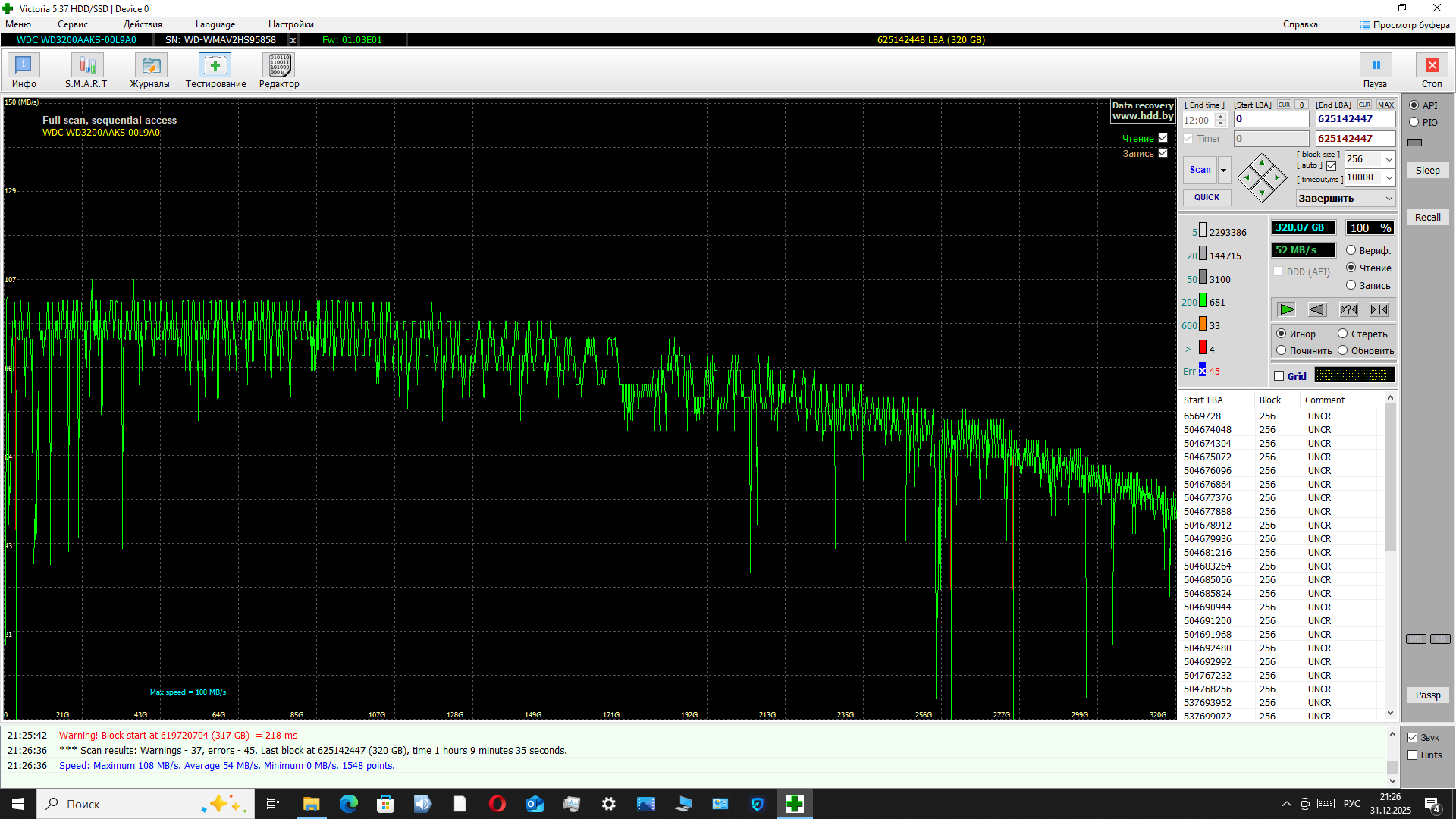
Task: Click the green play forward scan button
Action: point(1286,309)
